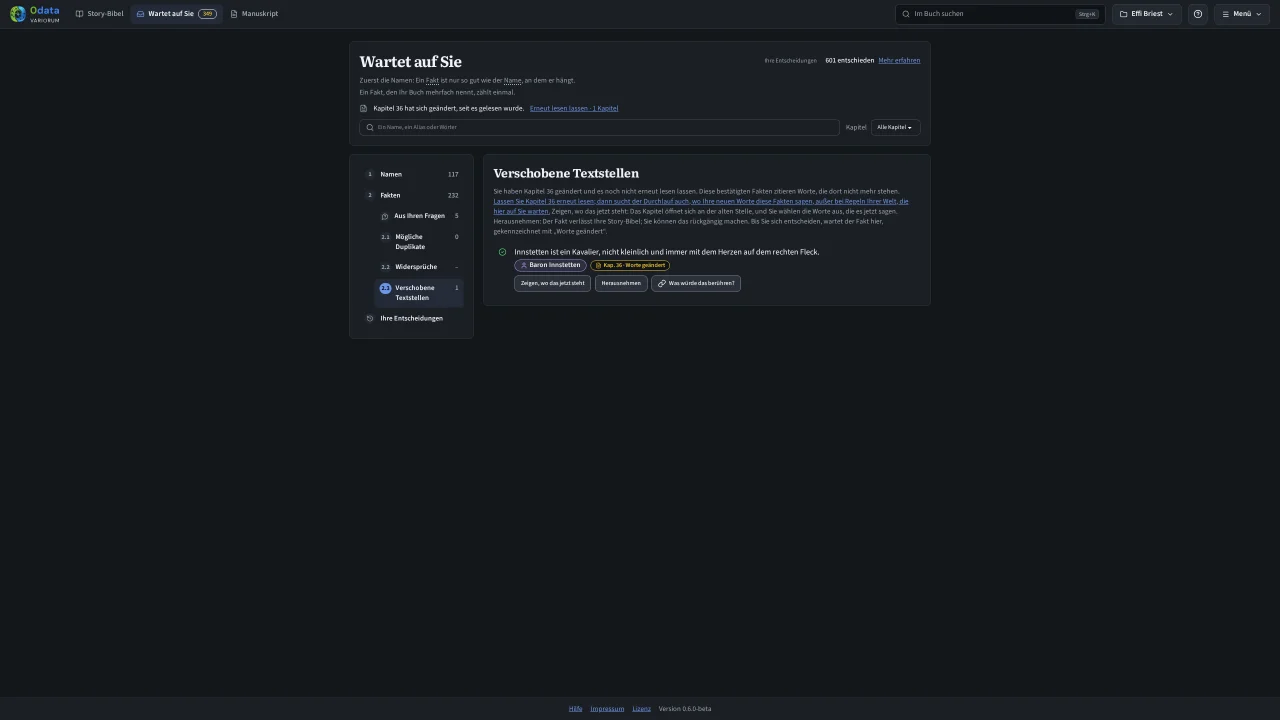Open the Effi Briest book dropdown
The image size is (1280, 720).
point(1146,14)
